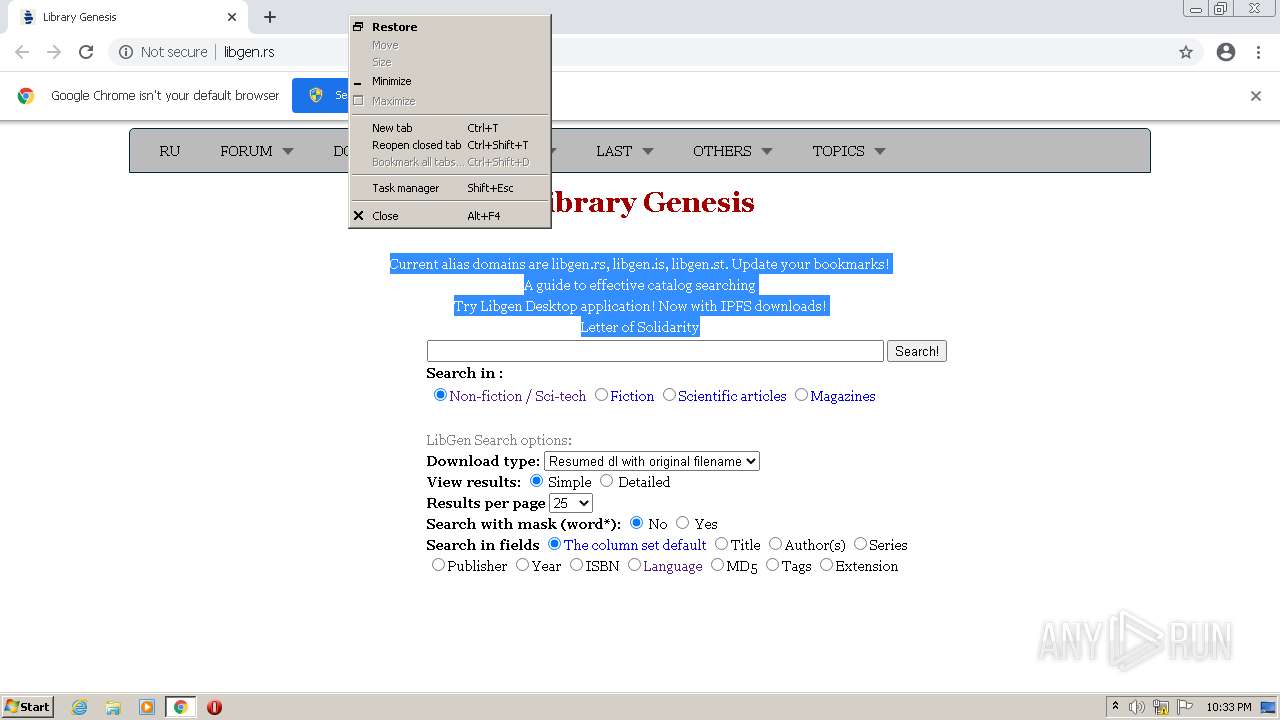This screenshot has width=1280, height=720.
Task: Expand FORUM navigation dropdown
Action: (x=257, y=151)
